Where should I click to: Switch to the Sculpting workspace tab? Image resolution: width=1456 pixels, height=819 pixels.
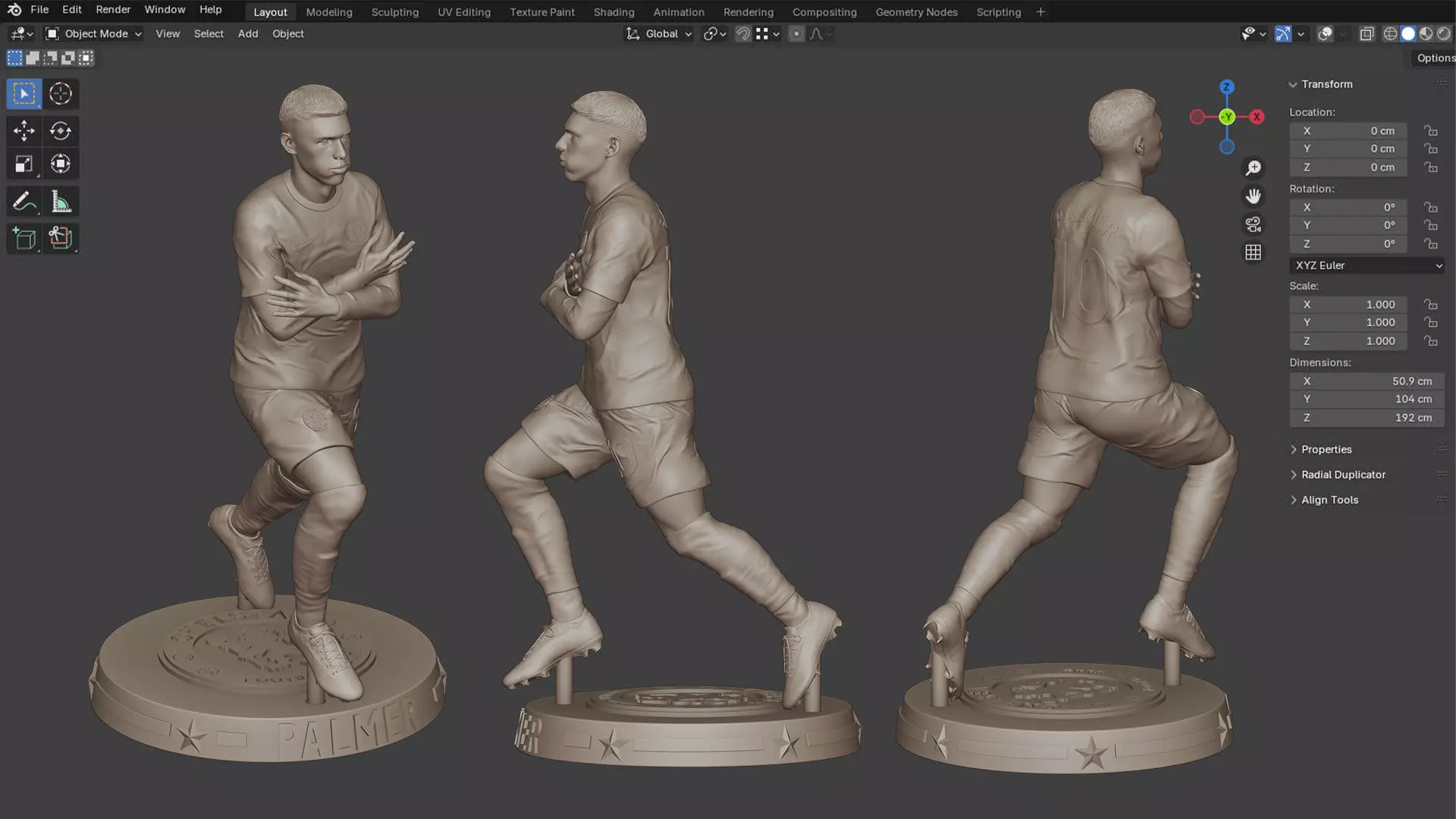(394, 12)
